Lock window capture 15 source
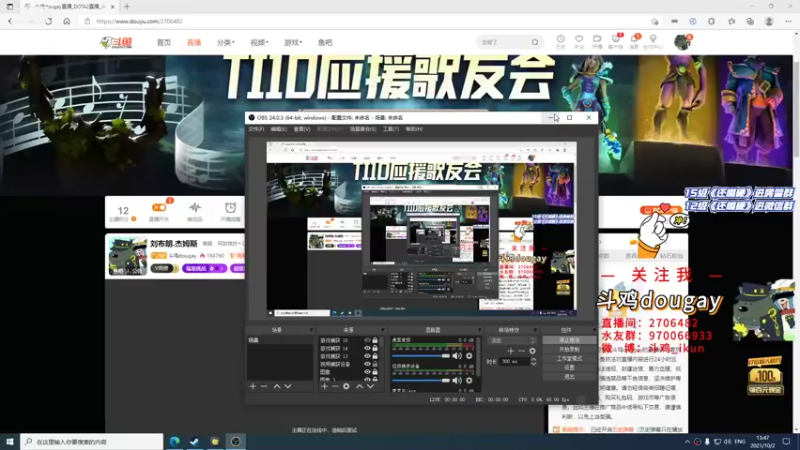800x450 pixels. click(375, 340)
